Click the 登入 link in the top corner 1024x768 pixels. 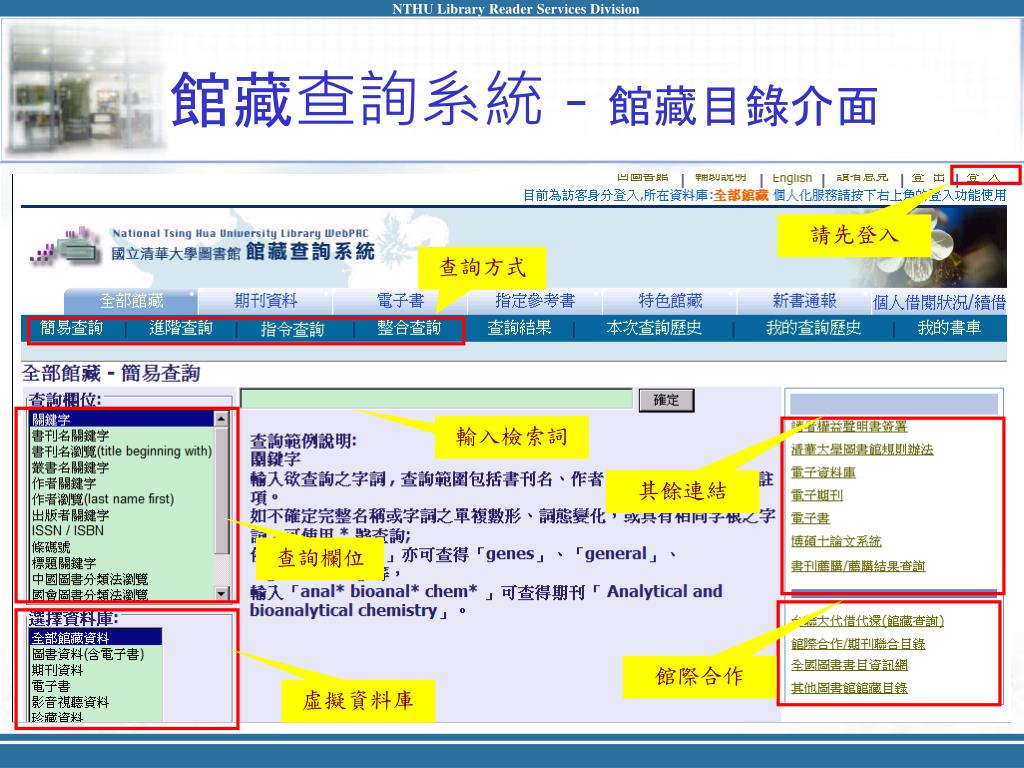[x=984, y=176]
